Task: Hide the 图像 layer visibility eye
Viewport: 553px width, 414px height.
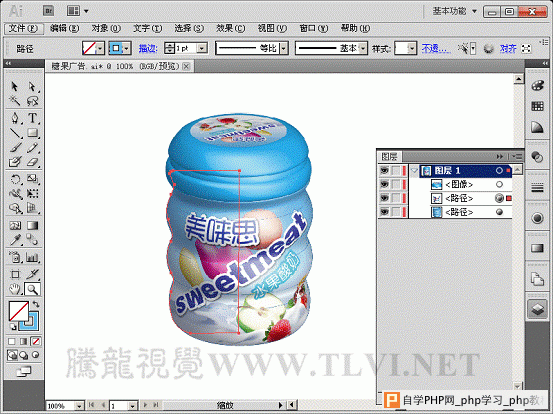Action: pos(384,184)
